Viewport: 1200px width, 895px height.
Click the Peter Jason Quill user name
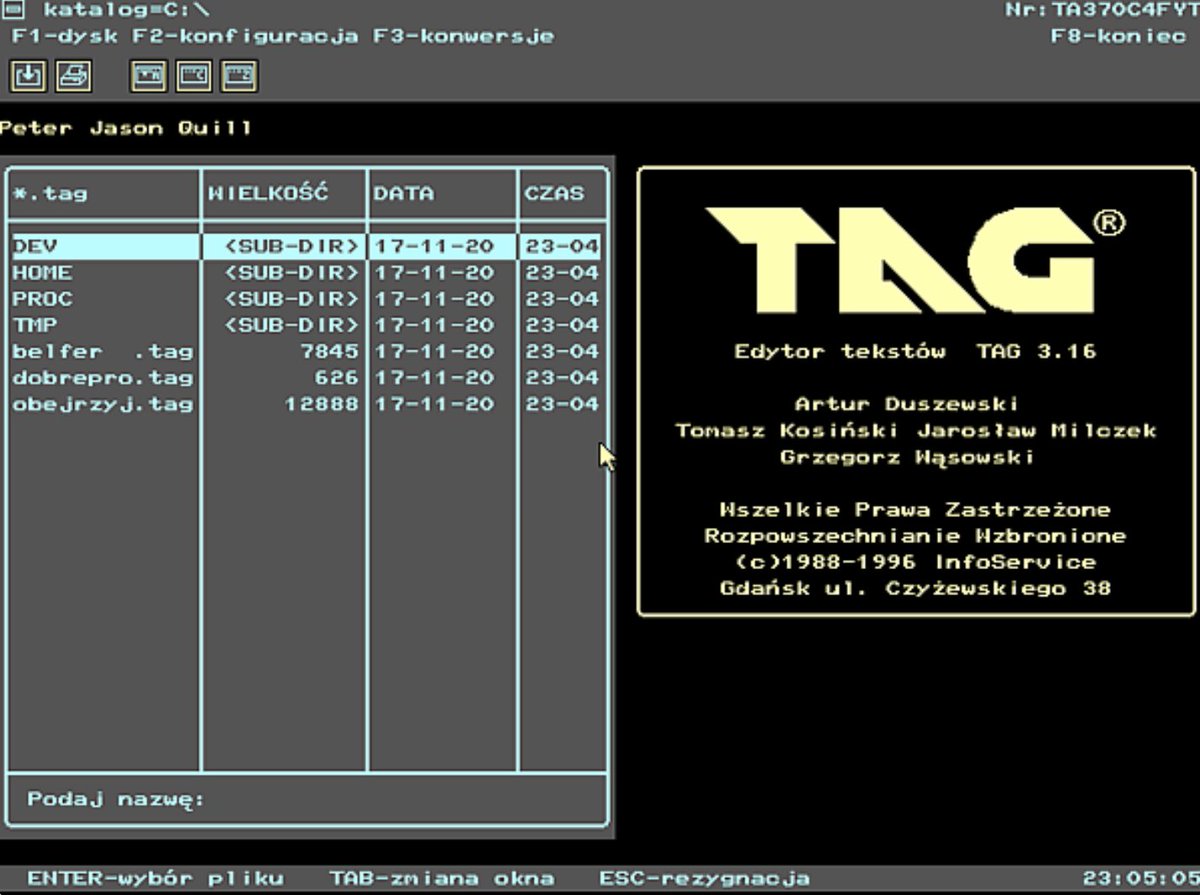(x=126, y=128)
